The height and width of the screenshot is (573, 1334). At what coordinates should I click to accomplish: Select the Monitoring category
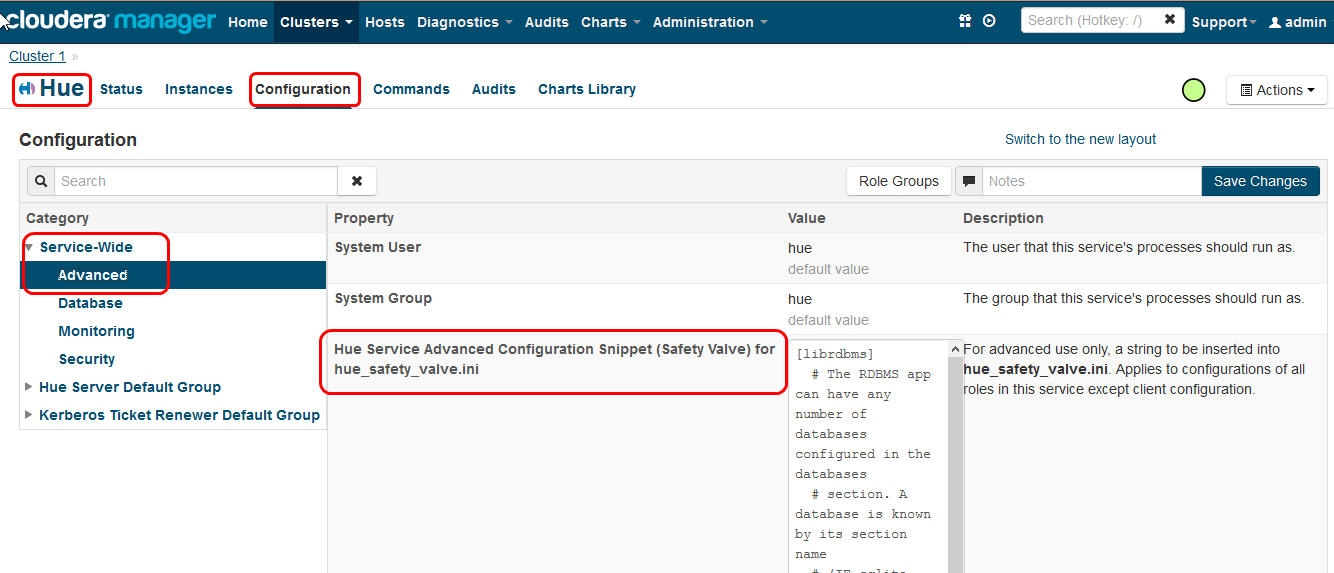tap(96, 331)
